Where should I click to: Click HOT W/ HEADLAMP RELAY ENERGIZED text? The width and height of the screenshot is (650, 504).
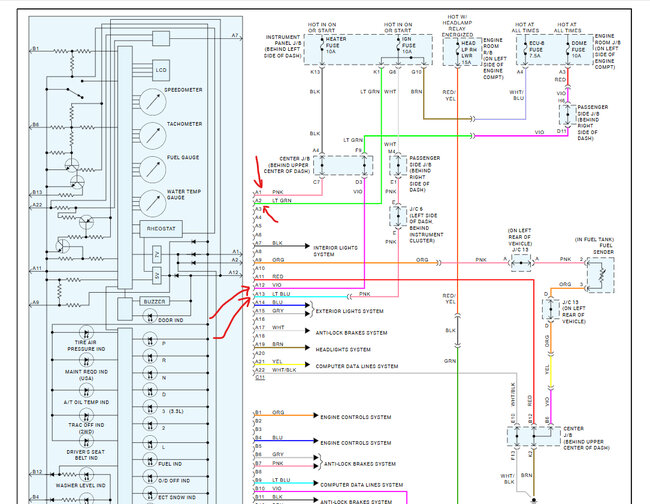(x=457, y=26)
